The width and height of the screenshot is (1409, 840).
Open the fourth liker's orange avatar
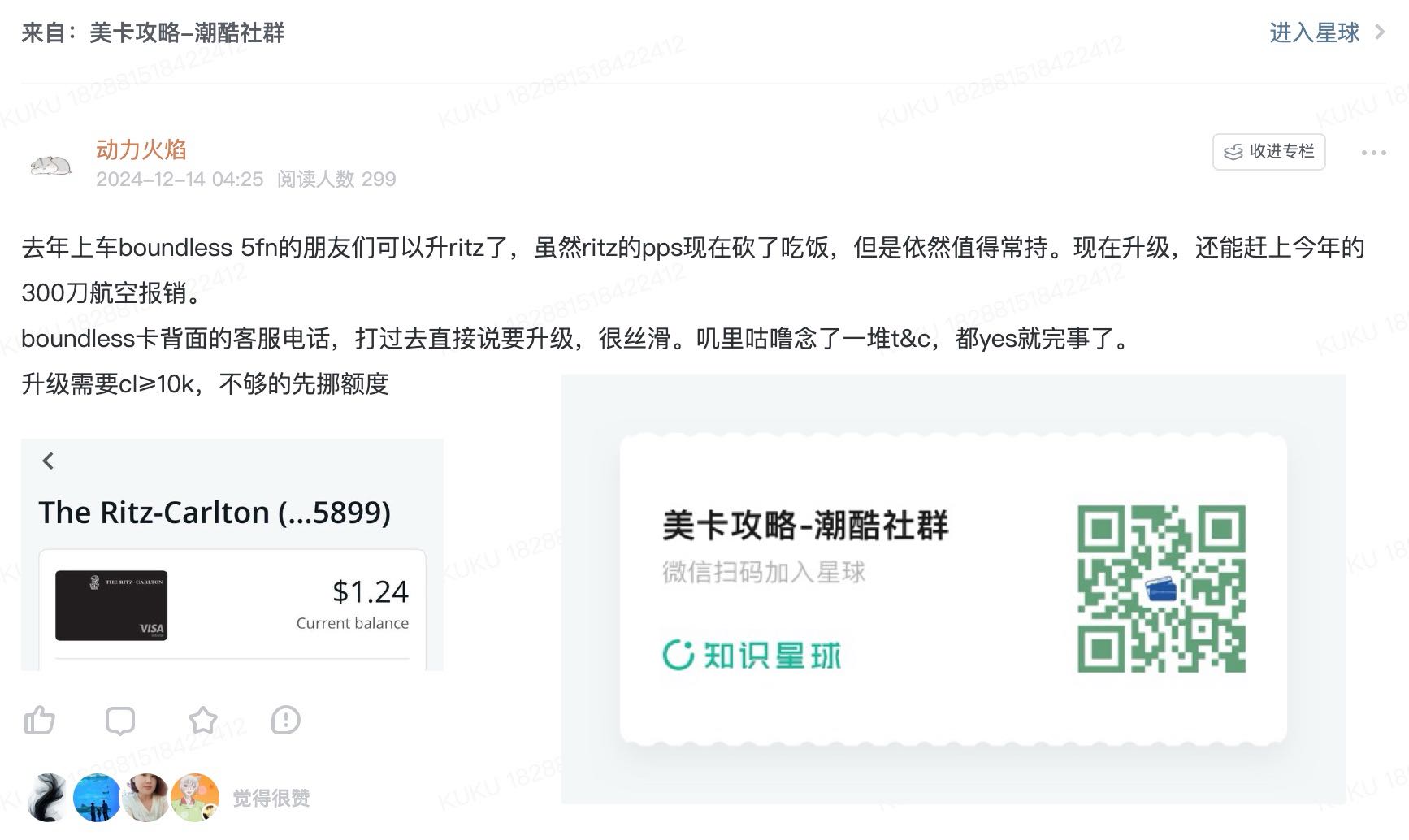(195, 798)
